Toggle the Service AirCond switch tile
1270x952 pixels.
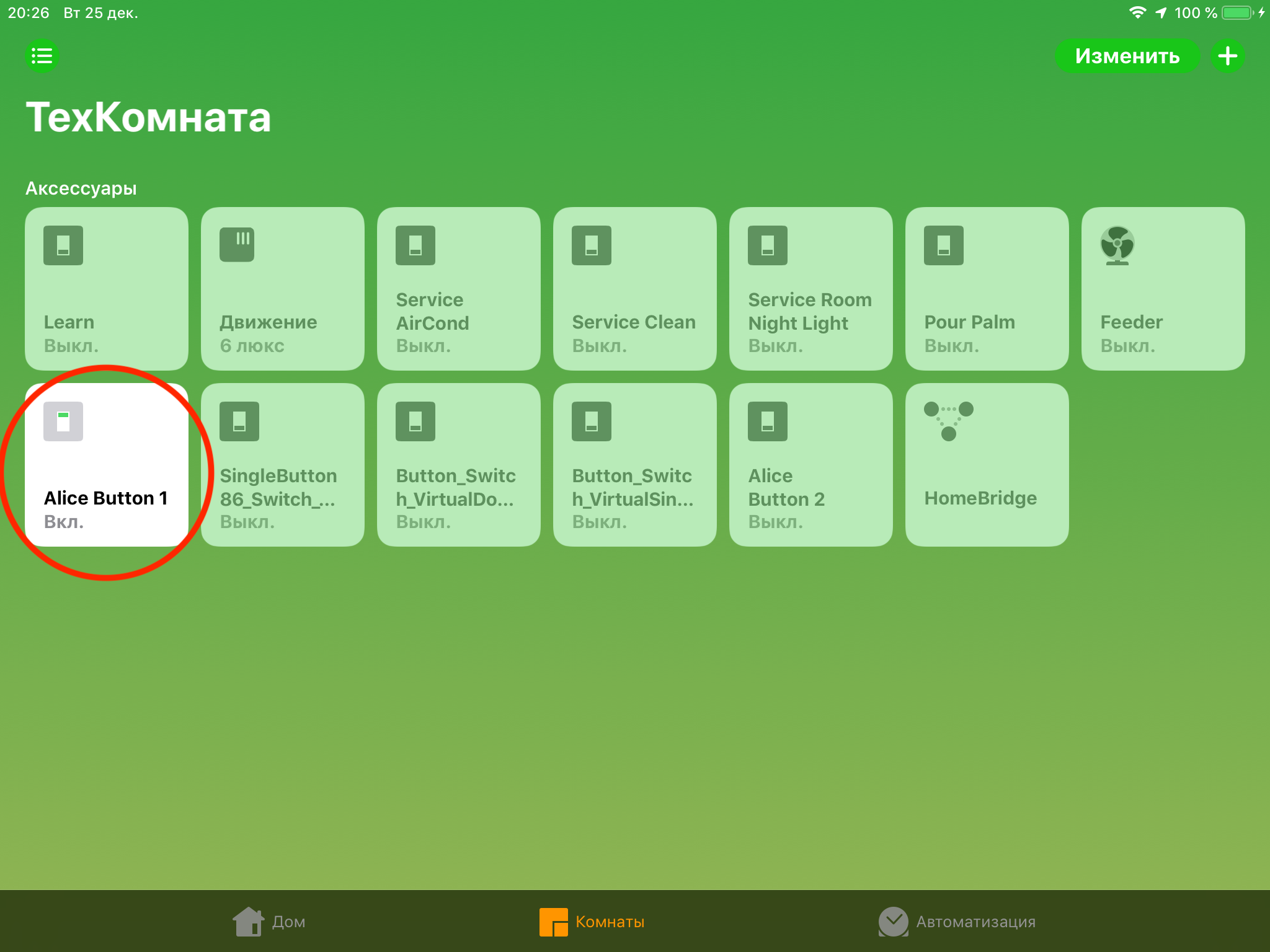point(459,289)
